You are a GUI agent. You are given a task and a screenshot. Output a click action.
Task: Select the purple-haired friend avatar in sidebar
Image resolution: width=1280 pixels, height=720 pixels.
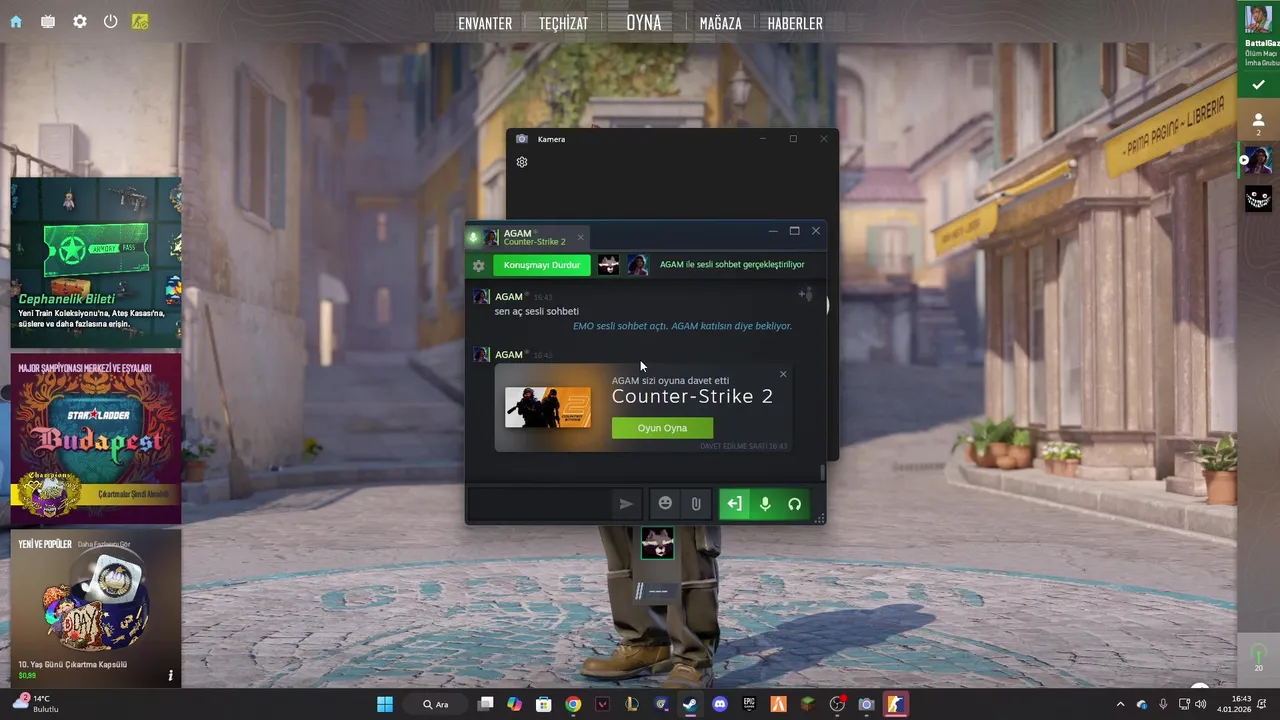pos(1258,160)
